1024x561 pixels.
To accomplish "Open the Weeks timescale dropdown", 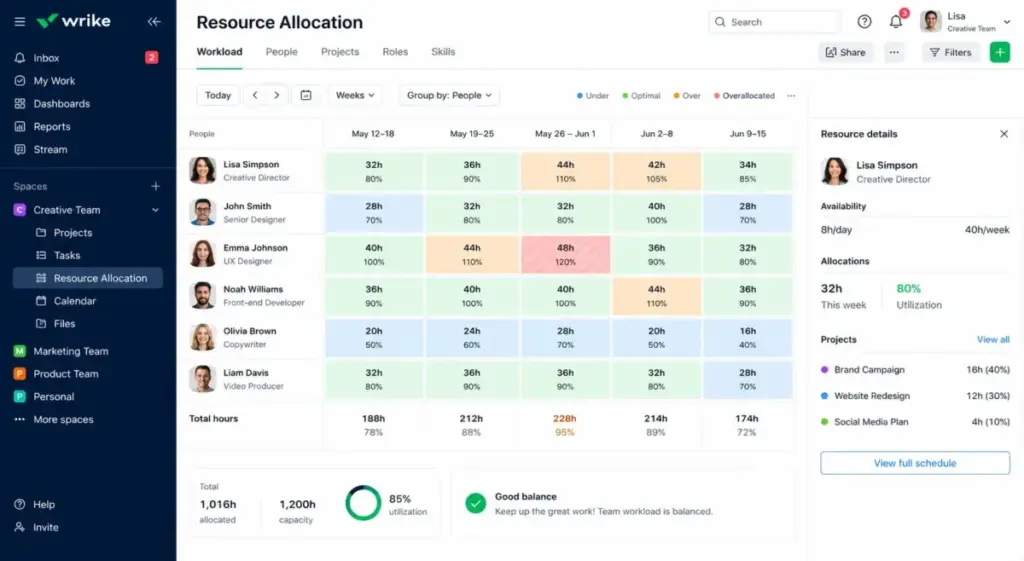I will pyautogui.click(x=355, y=95).
